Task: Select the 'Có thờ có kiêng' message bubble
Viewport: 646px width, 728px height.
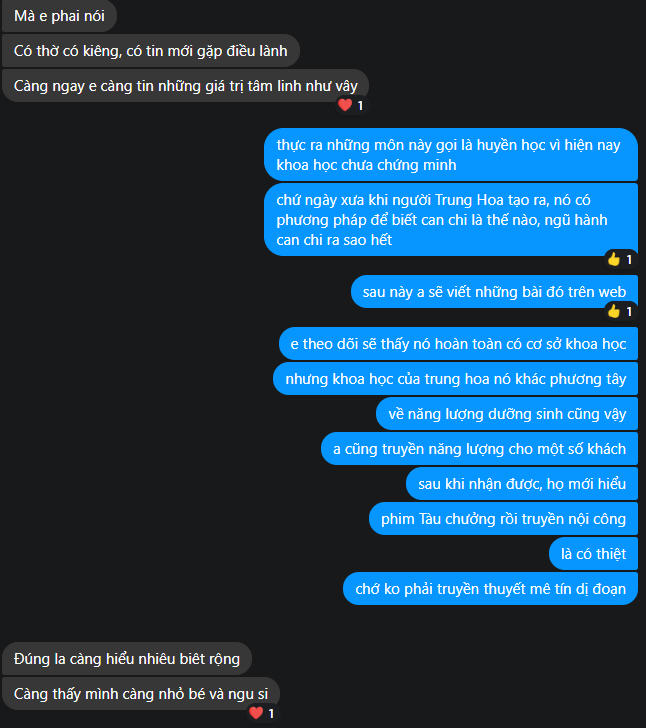Action: 151,51
